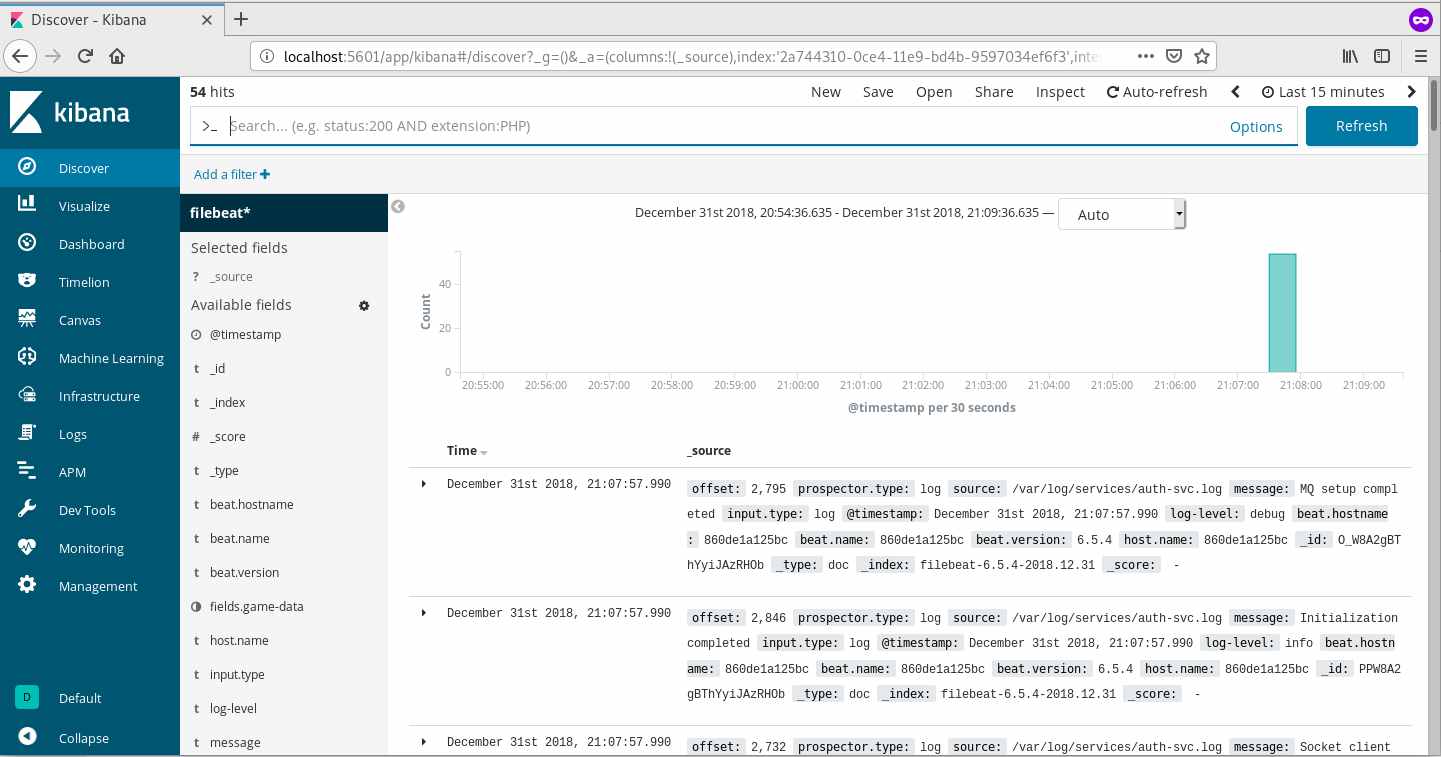1441x757 pixels.
Task: Open the Last 15 minutes time picker
Action: [x=1323, y=92]
